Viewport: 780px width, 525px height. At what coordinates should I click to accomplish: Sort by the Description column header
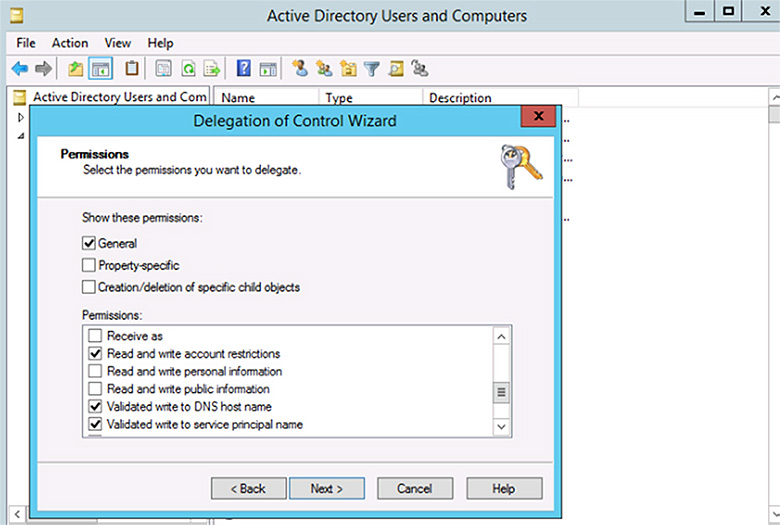(x=500, y=98)
